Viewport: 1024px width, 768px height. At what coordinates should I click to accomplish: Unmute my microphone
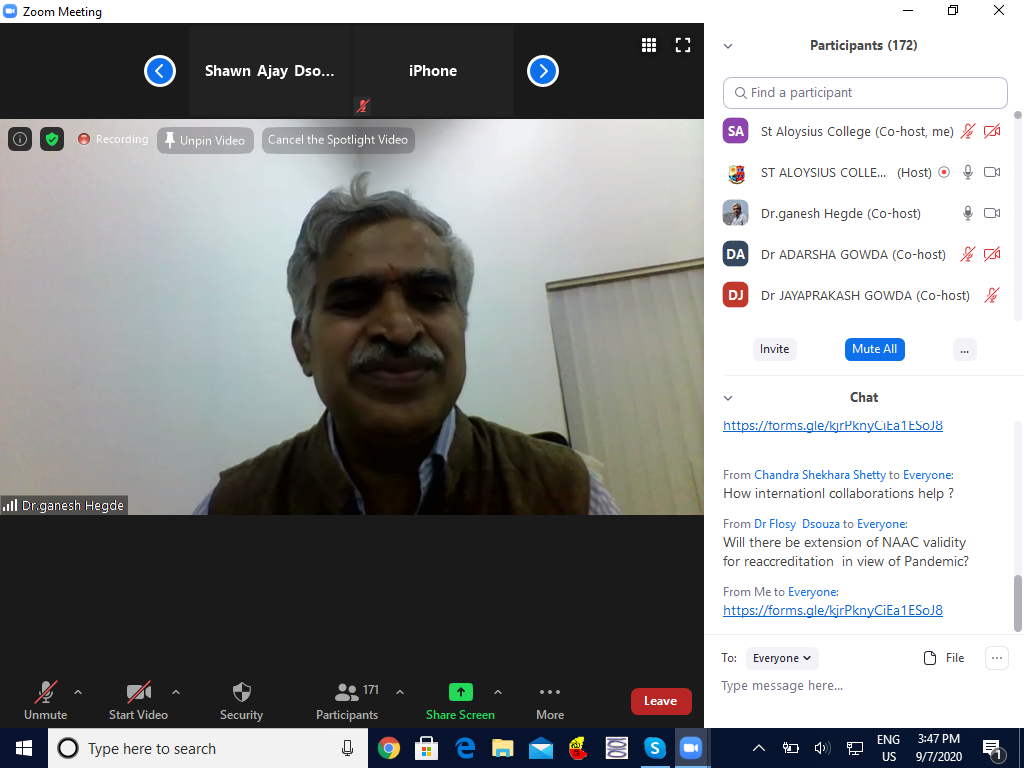(x=45, y=701)
